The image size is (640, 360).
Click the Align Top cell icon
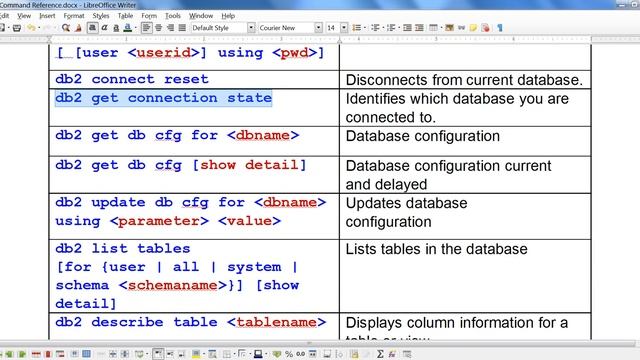coord(158,354)
